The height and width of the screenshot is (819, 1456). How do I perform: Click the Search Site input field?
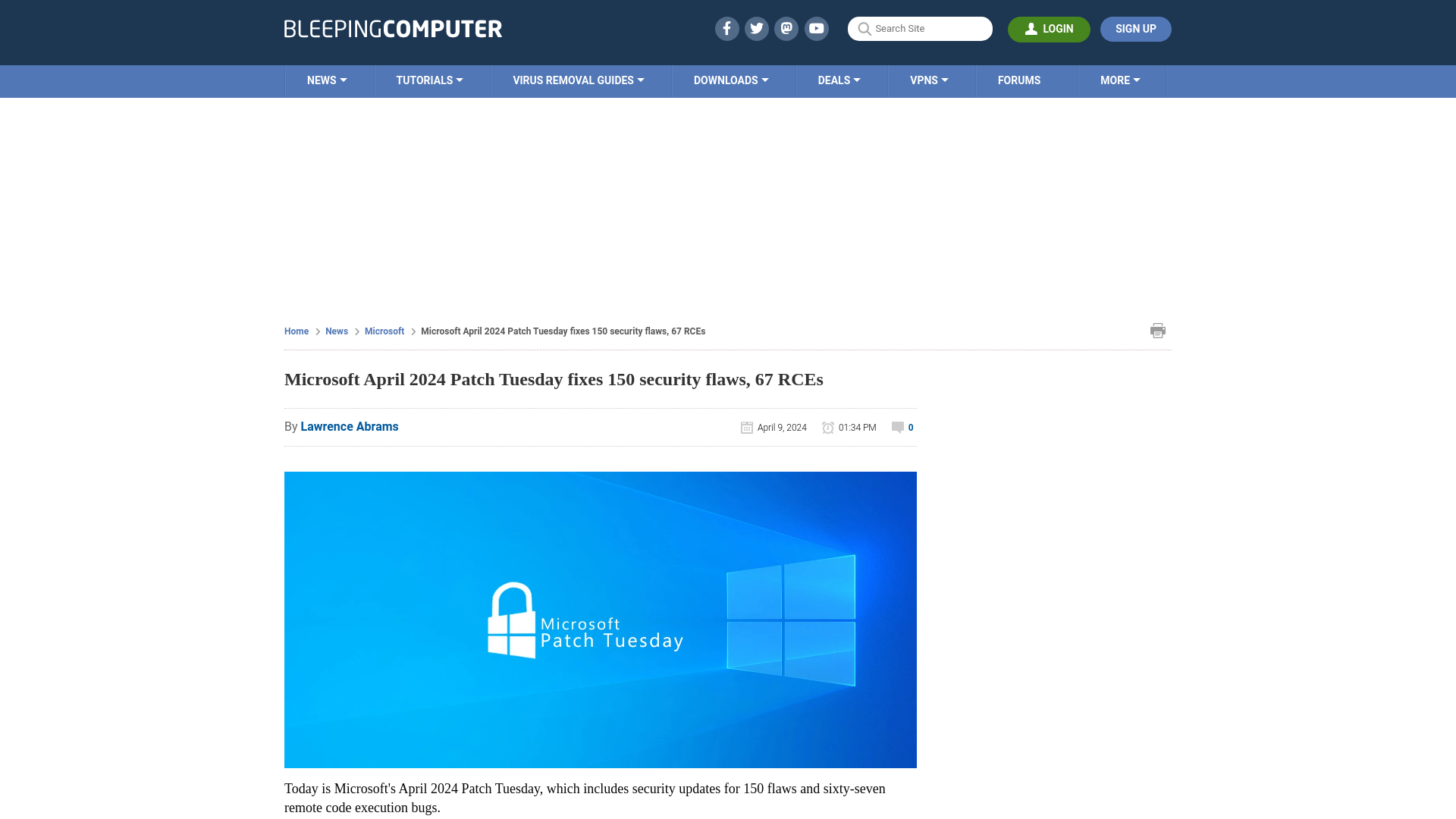pos(920,29)
